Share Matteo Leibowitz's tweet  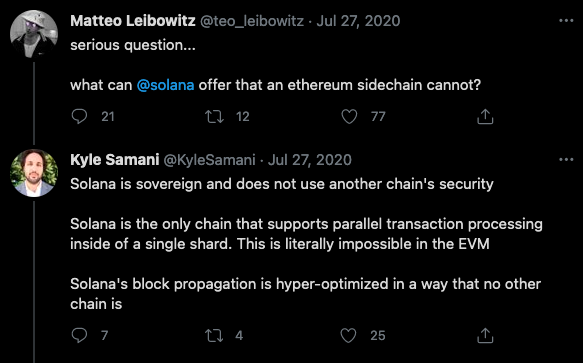485,116
